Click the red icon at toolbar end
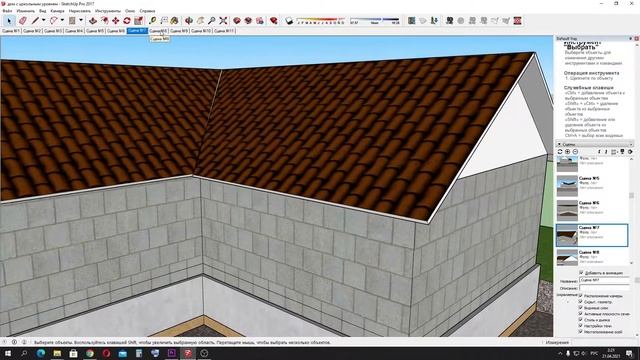Viewport: 640px width, 360px height. pos(518,20)
